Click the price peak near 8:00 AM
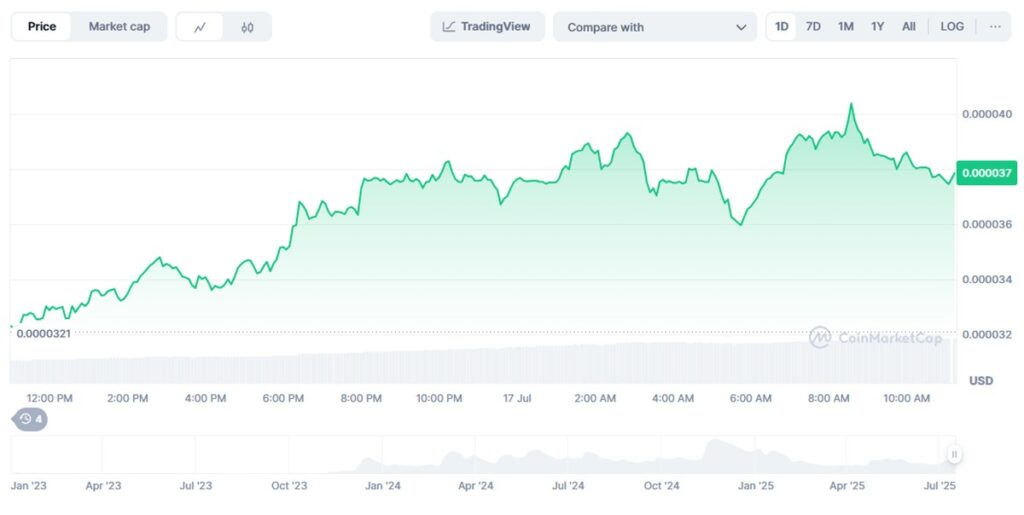Viewport: 1024px width, 515px height. pyautogui.click(x=851, y=104)
